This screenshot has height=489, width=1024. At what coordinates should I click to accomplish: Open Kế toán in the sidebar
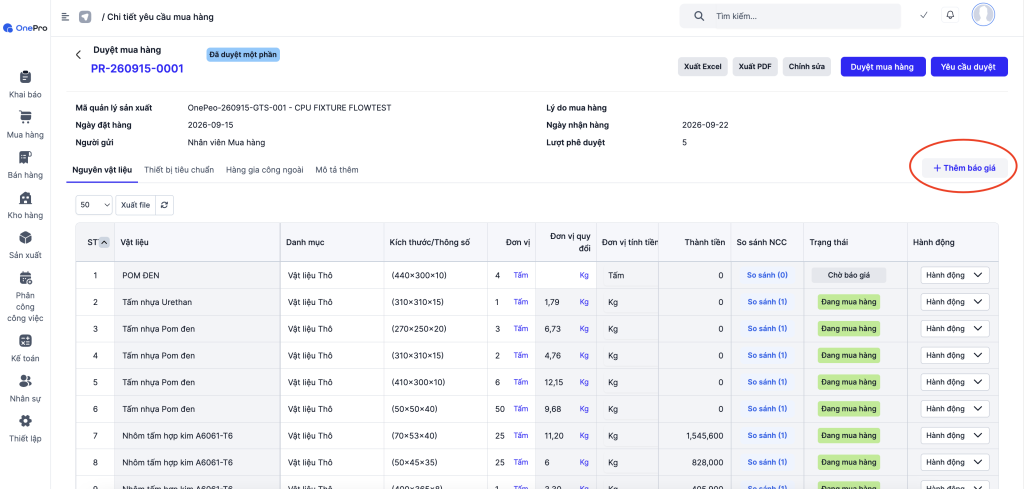pos(25,349)
